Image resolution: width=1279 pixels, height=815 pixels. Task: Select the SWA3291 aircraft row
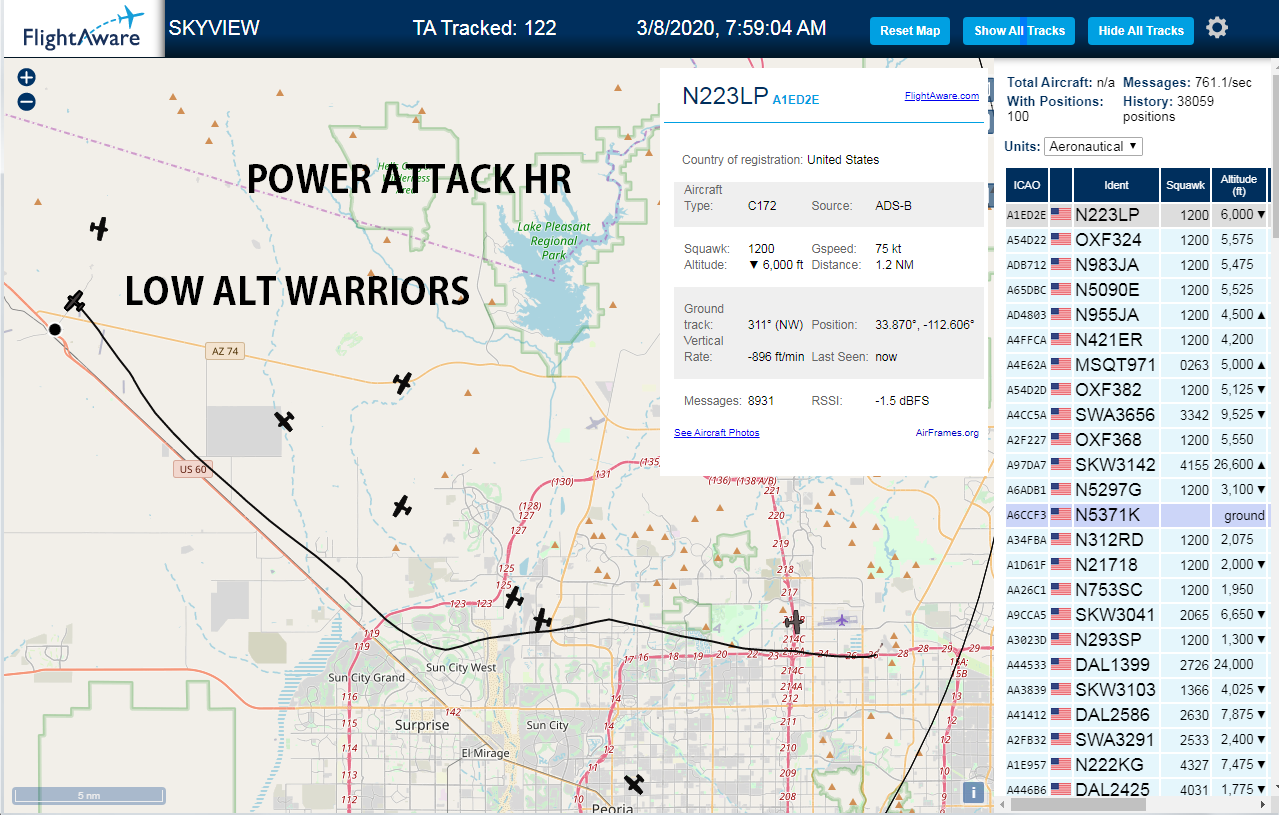pyautogui.click(x=1137, y=740)
